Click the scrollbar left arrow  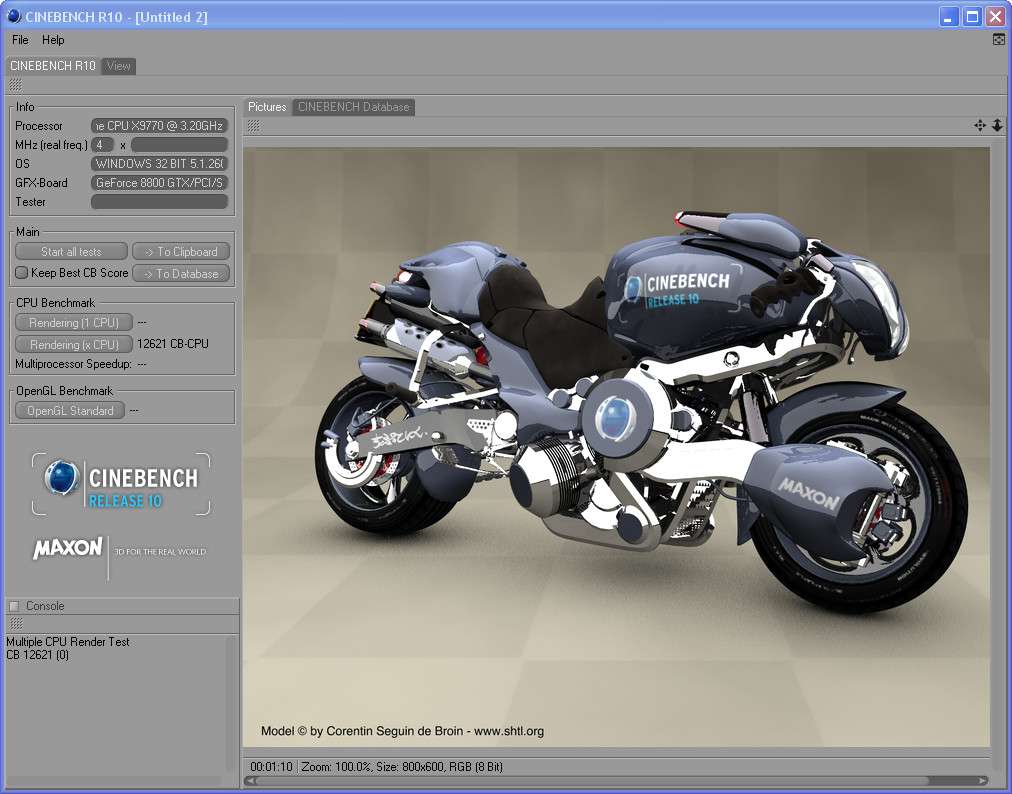click(x=251, y=781)
